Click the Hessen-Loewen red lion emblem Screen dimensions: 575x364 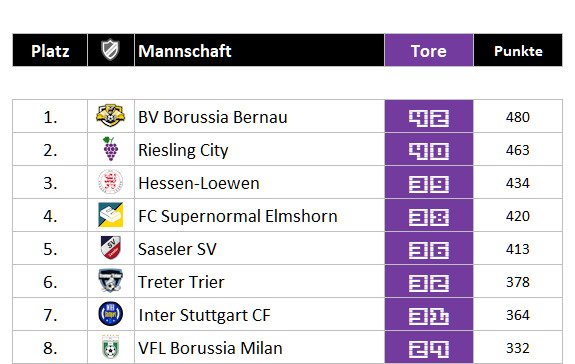tap(110, 182)
